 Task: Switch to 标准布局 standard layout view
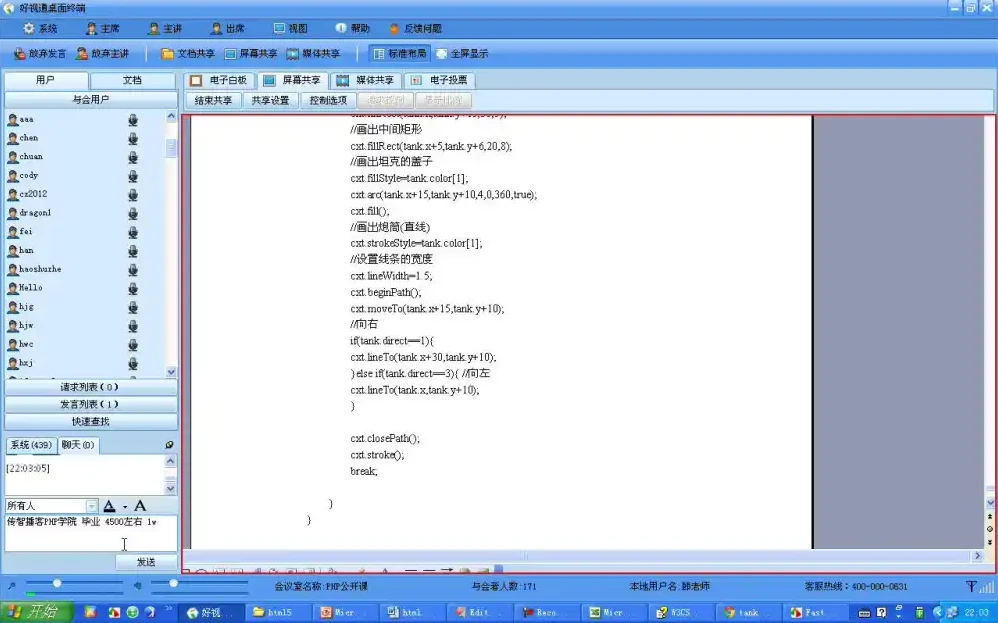[402, 53]
